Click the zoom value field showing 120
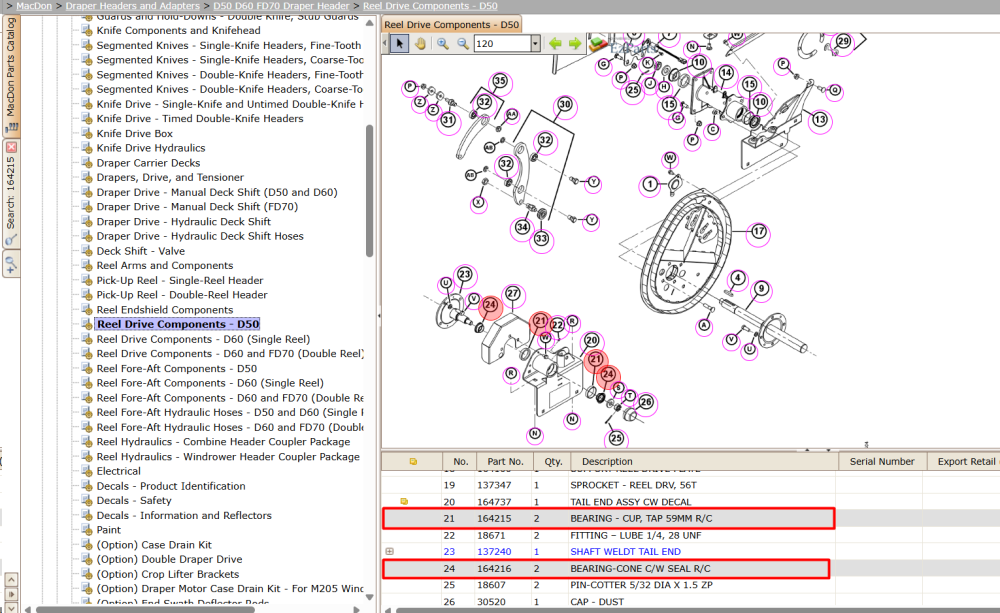 pyautogui.click(x=503, y=43)
